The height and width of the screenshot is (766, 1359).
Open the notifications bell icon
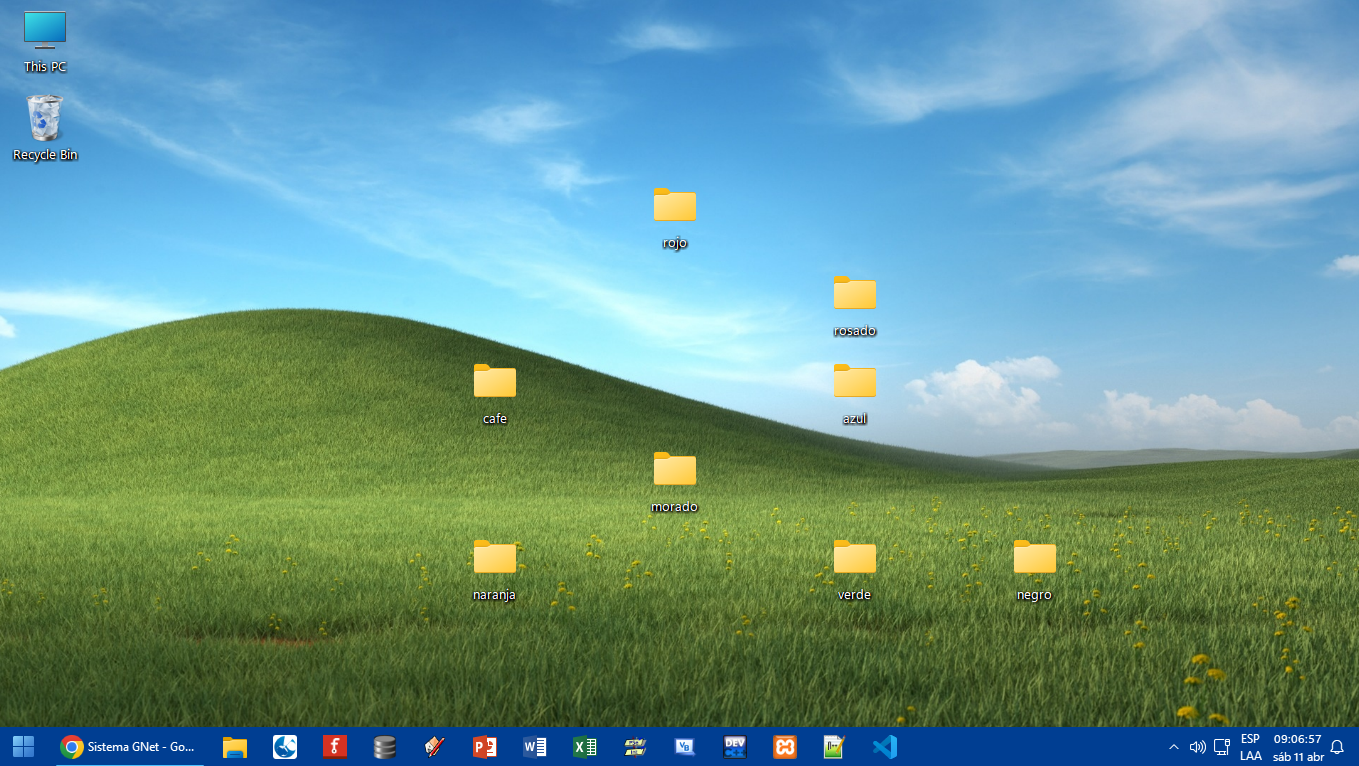click(1337, 747)
